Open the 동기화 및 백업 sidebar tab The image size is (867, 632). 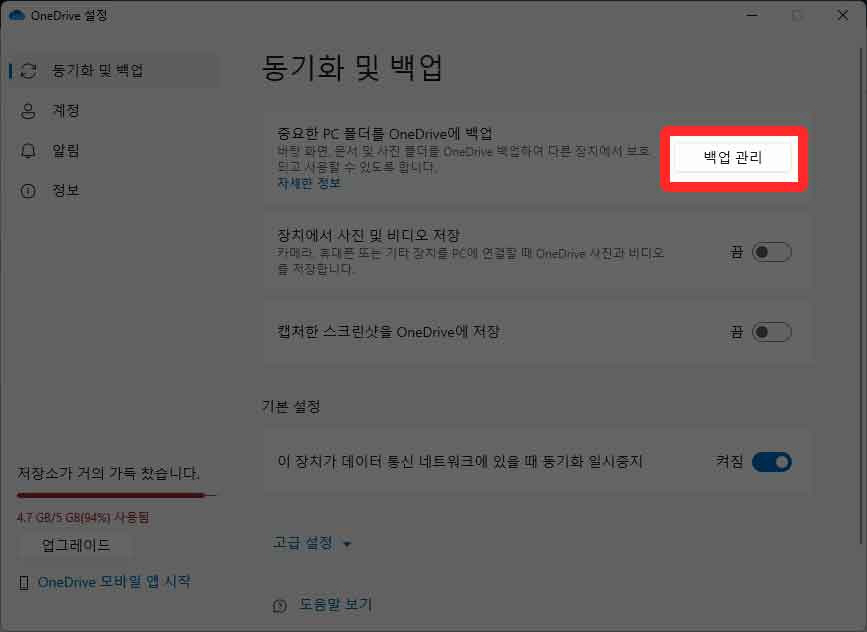pos(114,70)
